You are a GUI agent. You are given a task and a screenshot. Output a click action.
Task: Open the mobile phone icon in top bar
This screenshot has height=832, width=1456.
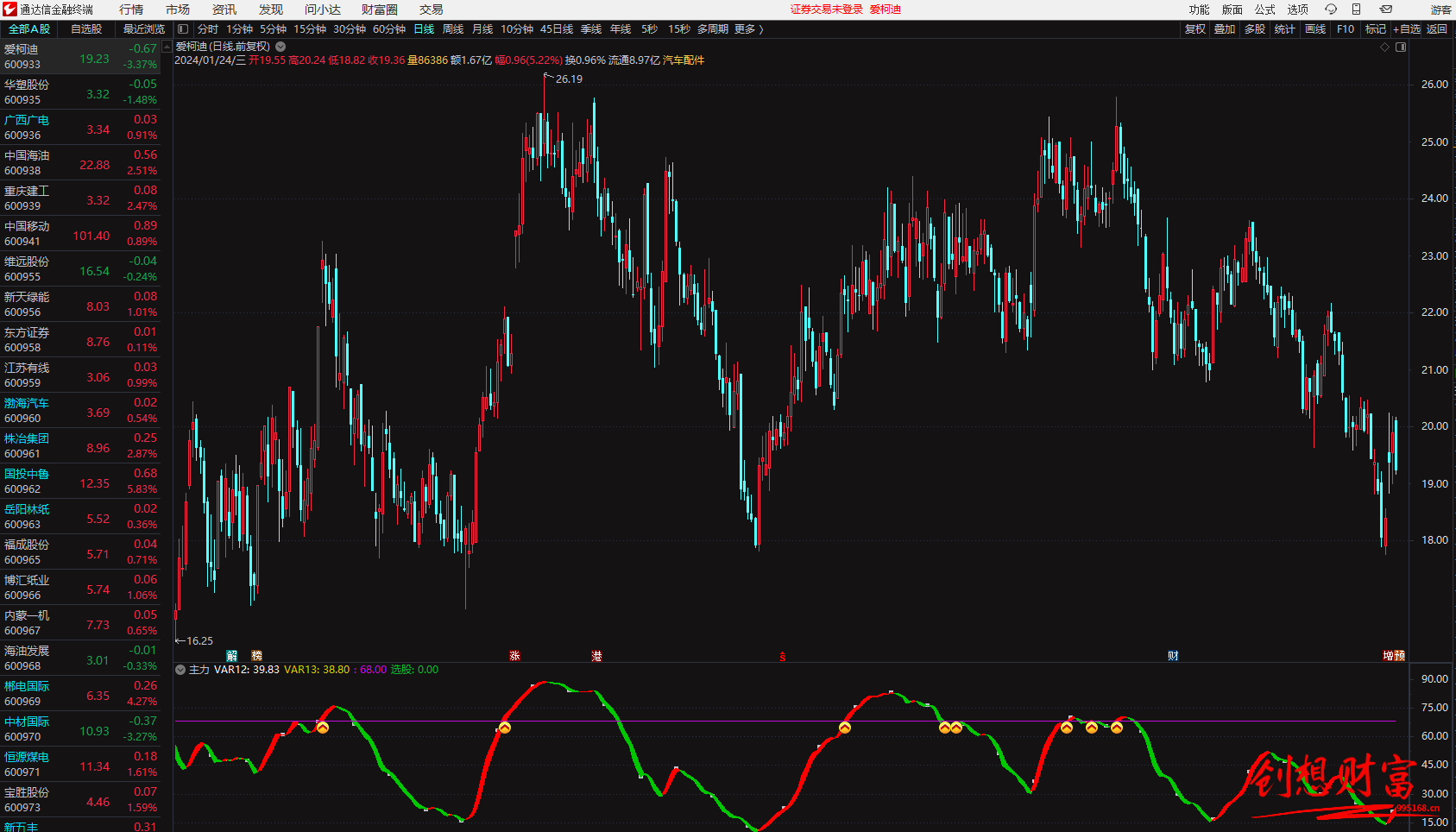coord(1356,9)
